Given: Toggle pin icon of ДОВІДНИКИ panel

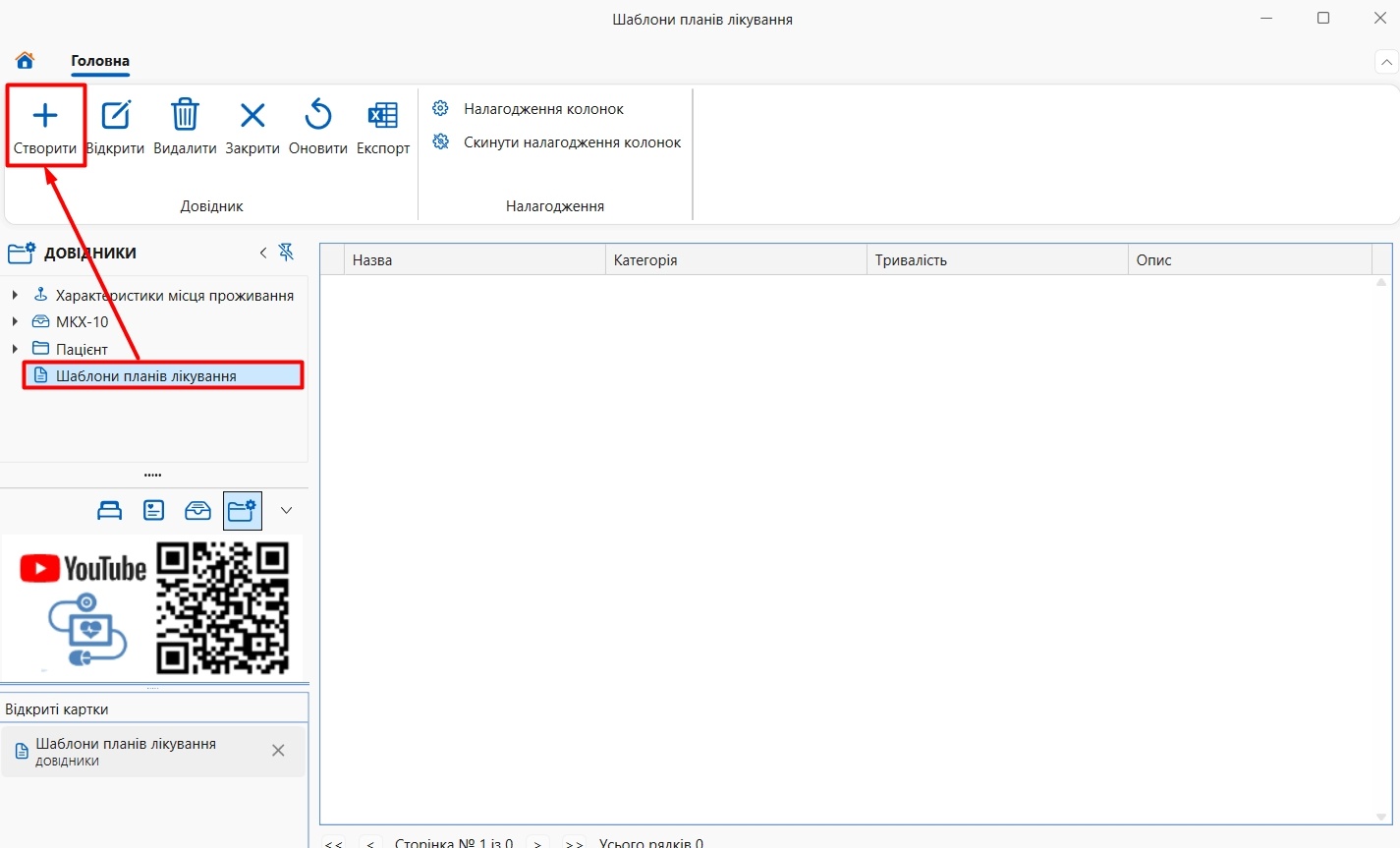Looking at the screenshot, I should [287, 253].
